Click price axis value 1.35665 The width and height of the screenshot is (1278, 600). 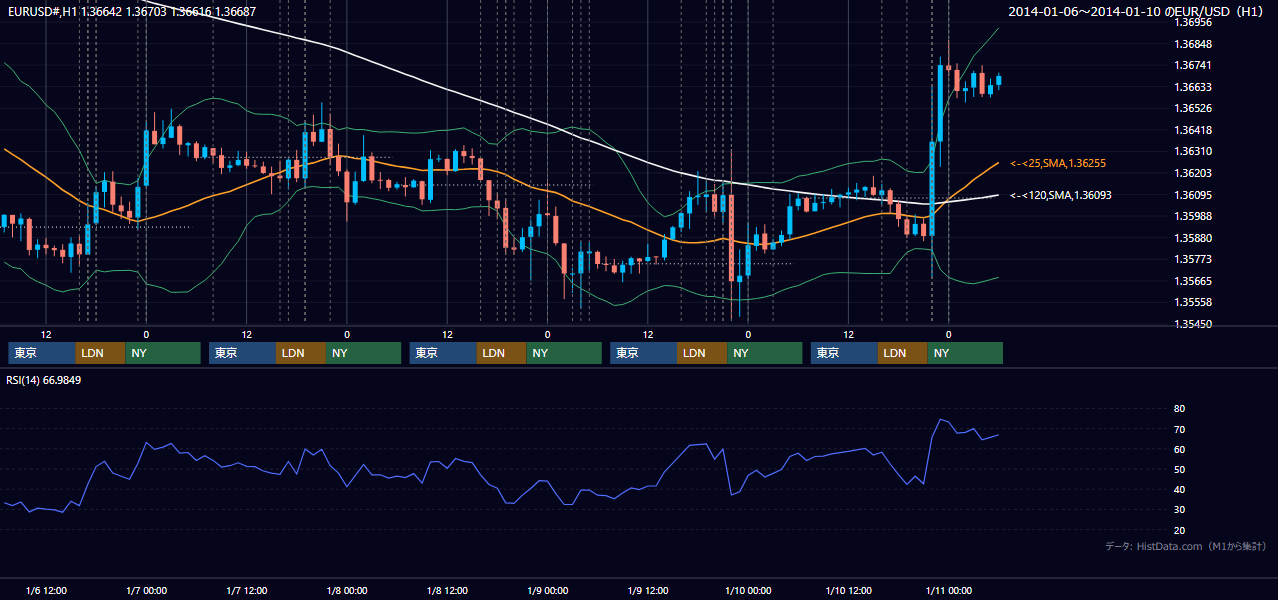click(1192, 281)
